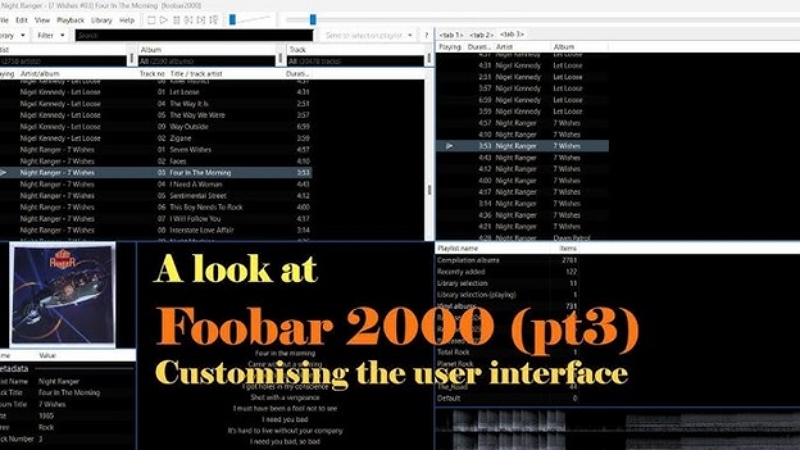800x450 pixels.
Task: Select track 01 Seven Wishes
Action: point(156,150)
